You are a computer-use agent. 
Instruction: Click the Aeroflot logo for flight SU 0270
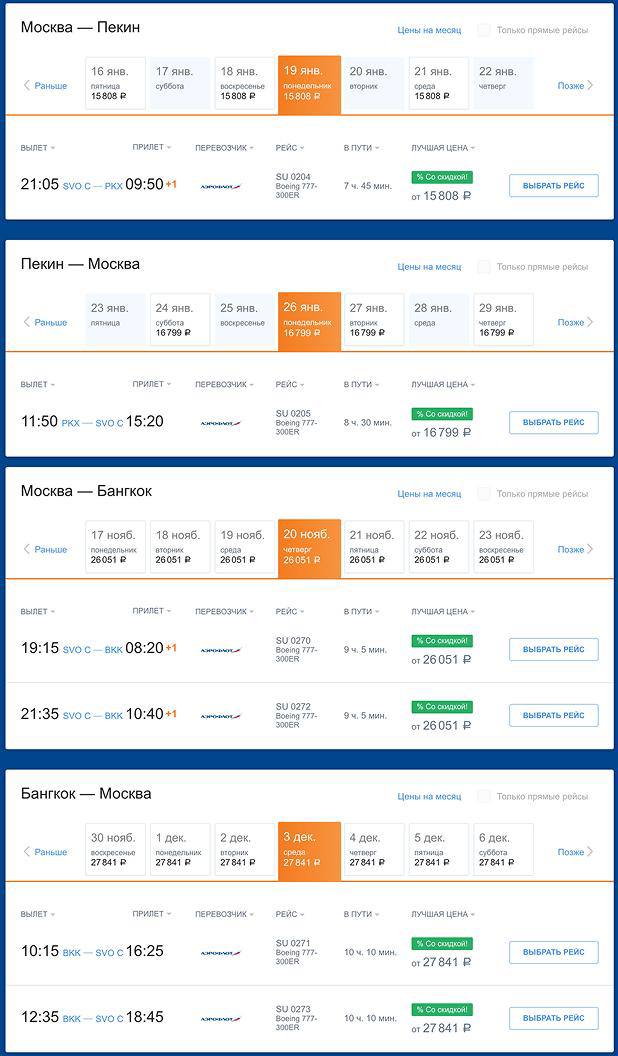220,650
